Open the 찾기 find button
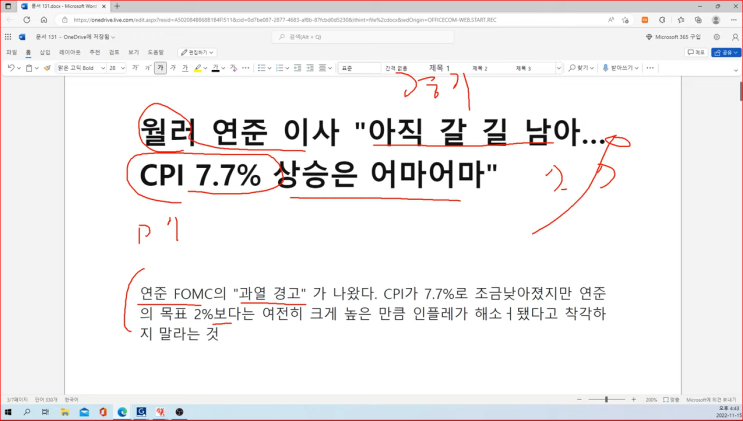The height and width of the screenshot is (421, 743). pyautogui.click(x=581, y=68)
